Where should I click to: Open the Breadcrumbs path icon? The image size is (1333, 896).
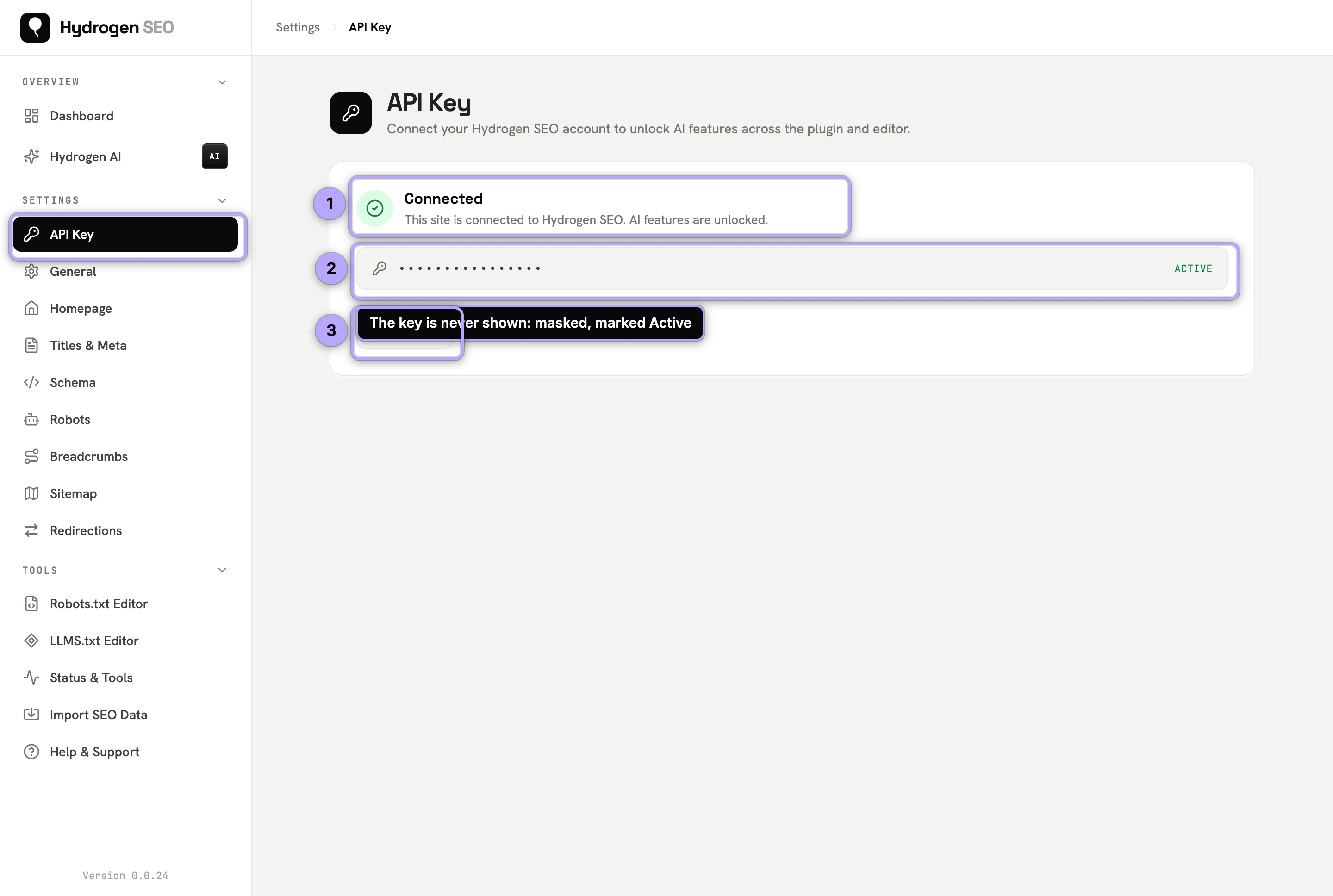[x=31, y=457]
